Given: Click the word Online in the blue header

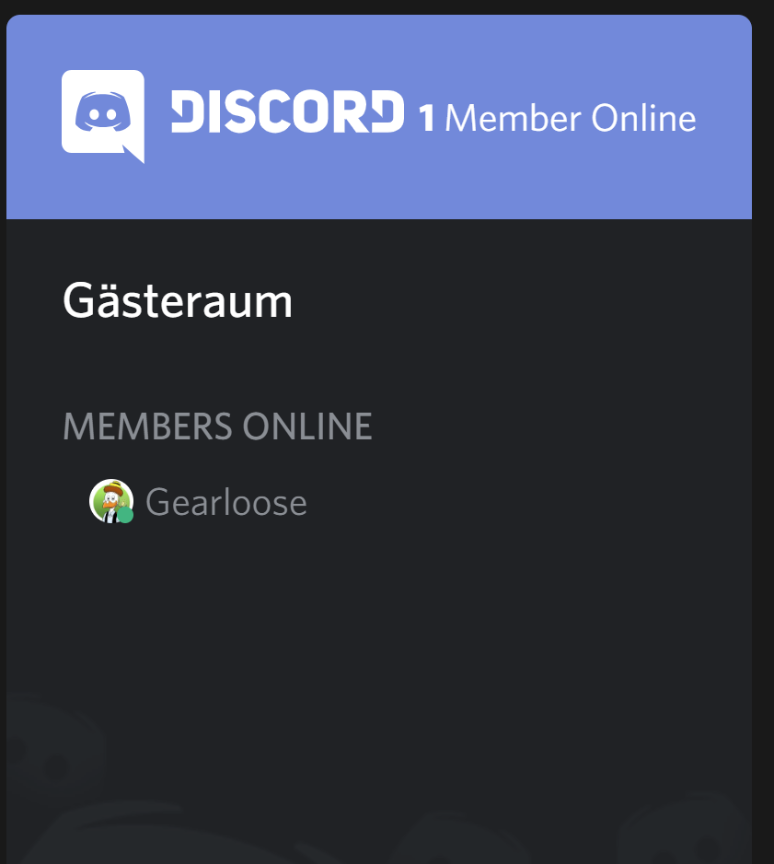Looking at the screenshot, I should tap(643, 118).
